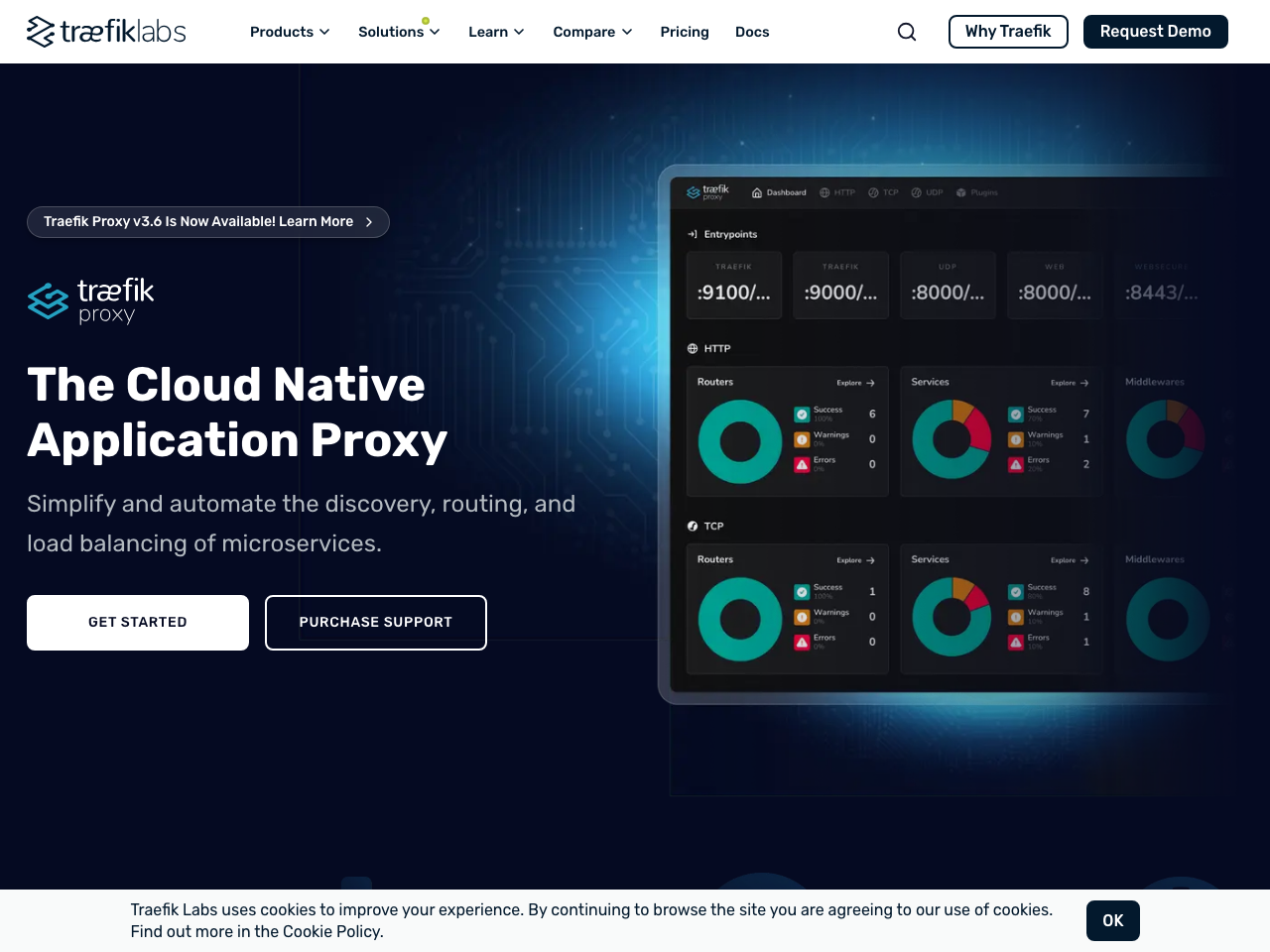The width and height of the screenshot is (1270, 952).
Task: Select the TCP icon in the dashboard nav
Action: pyautogui.click(x=872, y=192)
